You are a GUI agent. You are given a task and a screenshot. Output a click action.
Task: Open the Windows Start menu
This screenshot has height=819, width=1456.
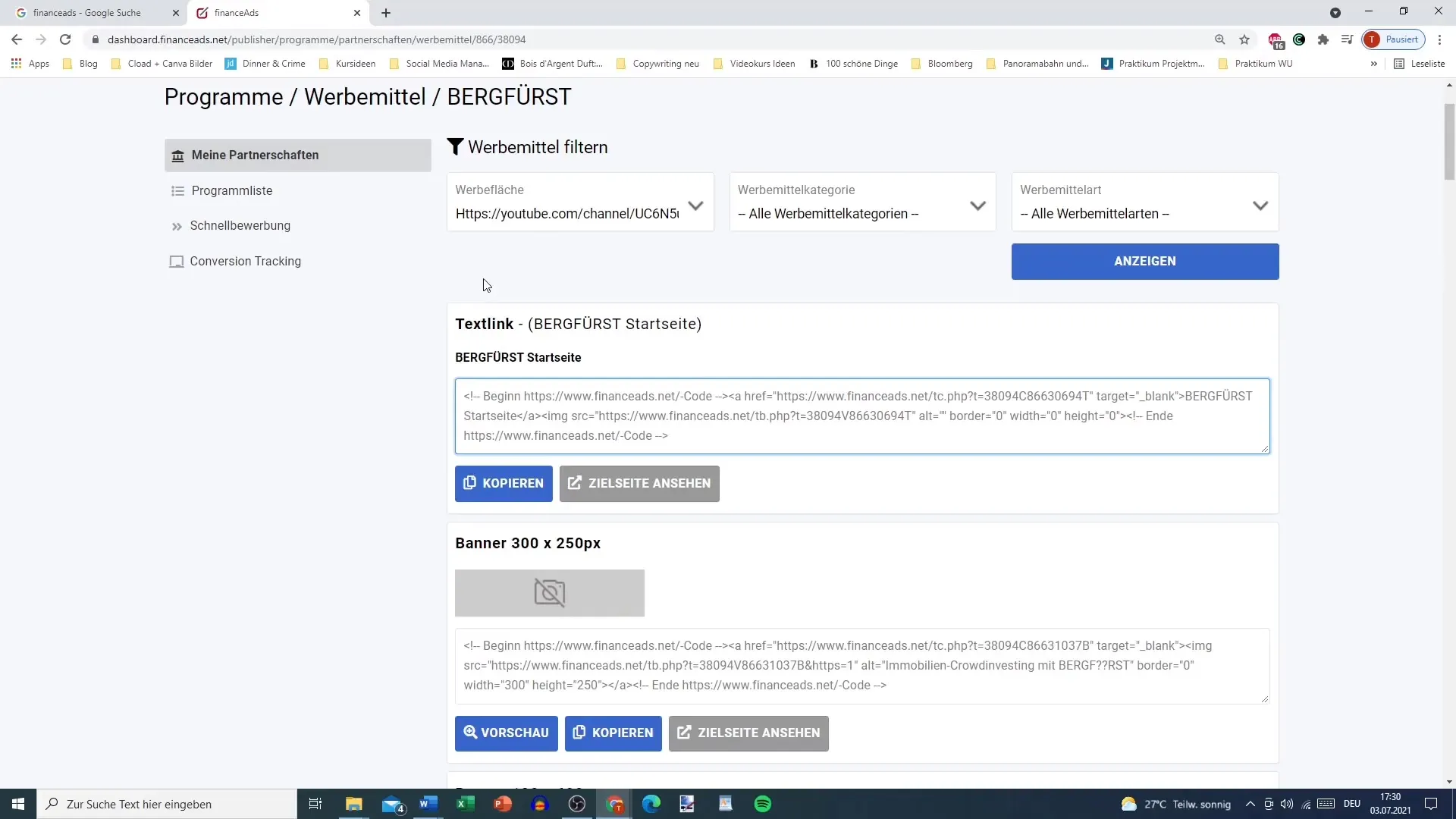18,804
